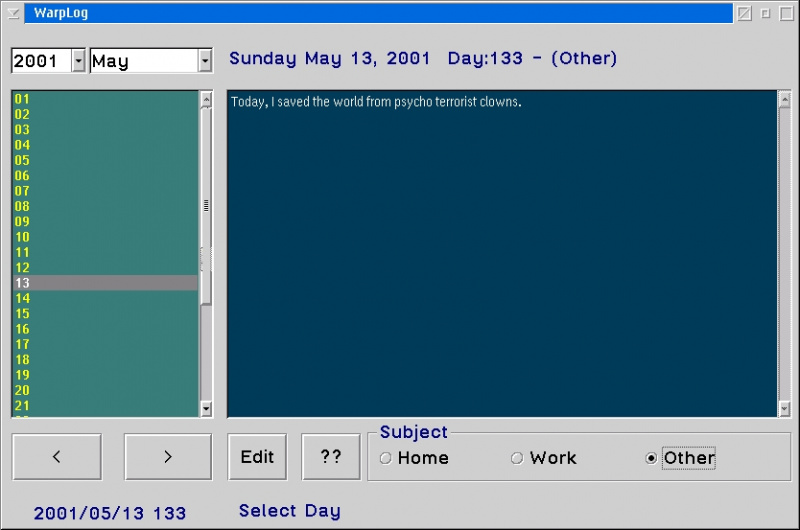Click the WarpLog title bar text
The image size is (800, 530).
61,13
